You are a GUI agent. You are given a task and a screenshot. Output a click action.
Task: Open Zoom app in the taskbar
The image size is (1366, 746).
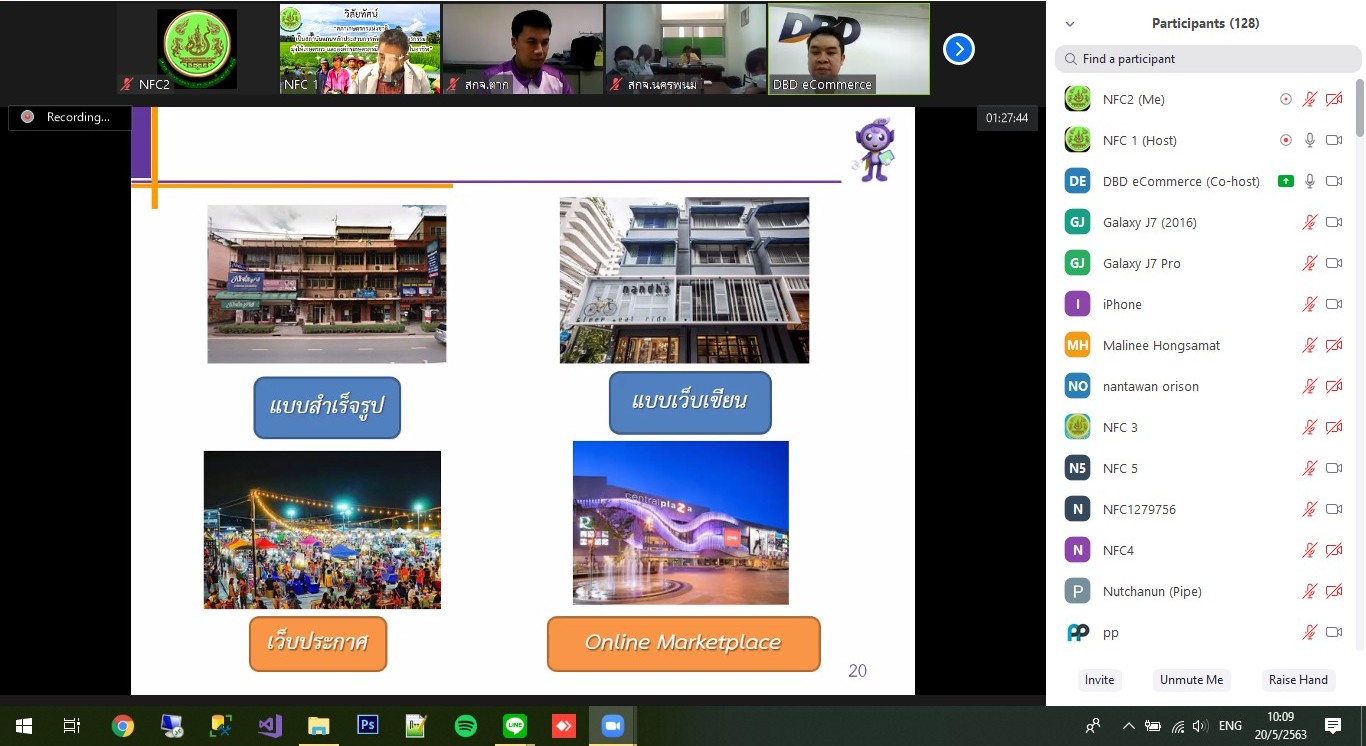pyautogui.click(x=612, y=726)
